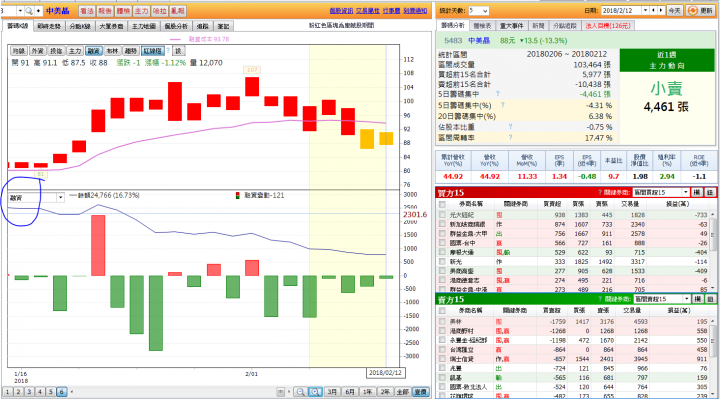Viewport: 720px width, 399px height.
Task: Tick the checkbox for 台灣匯立 row
Action: click(x=442, y=349)
